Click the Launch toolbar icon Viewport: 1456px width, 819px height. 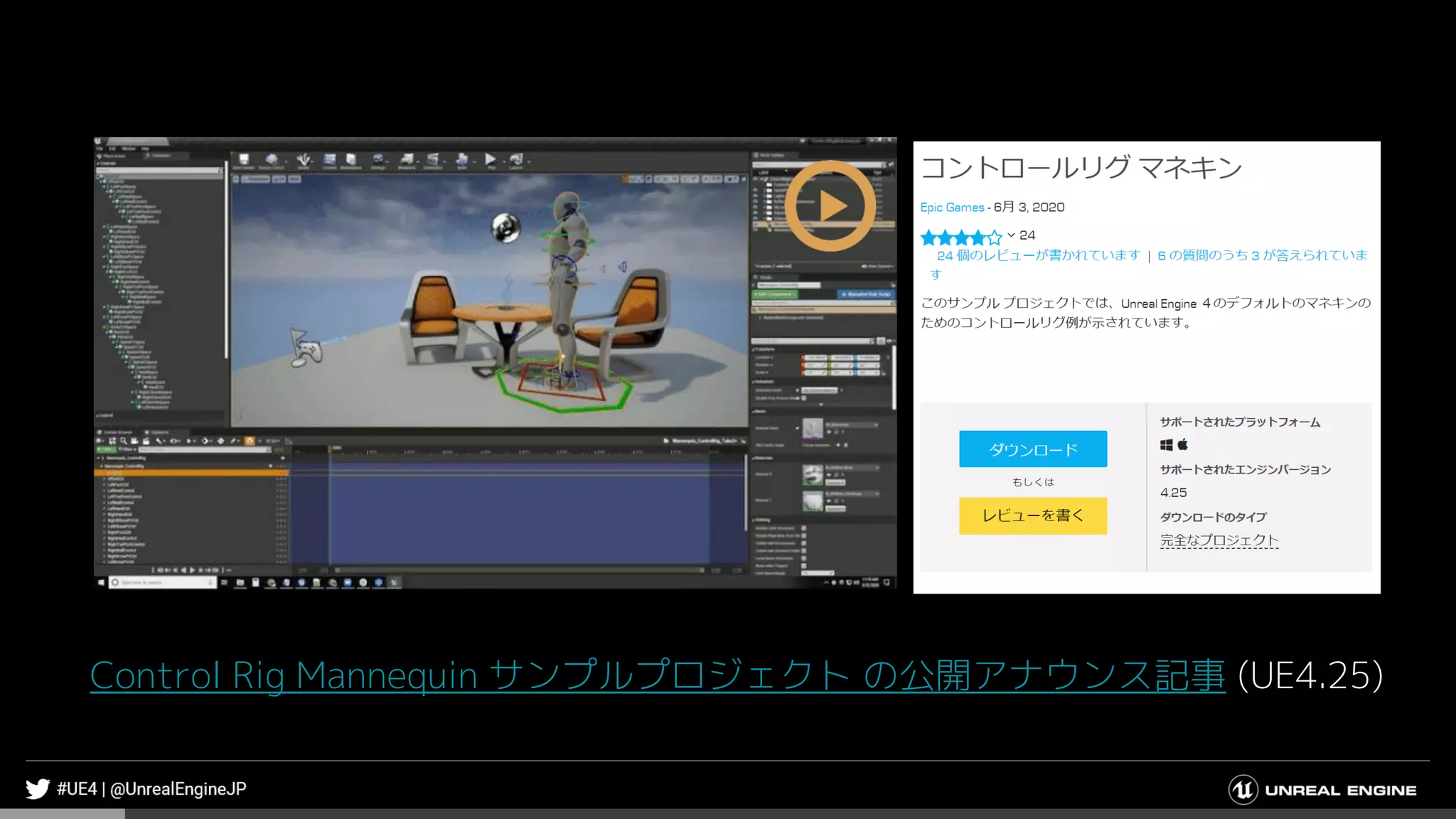516,161
